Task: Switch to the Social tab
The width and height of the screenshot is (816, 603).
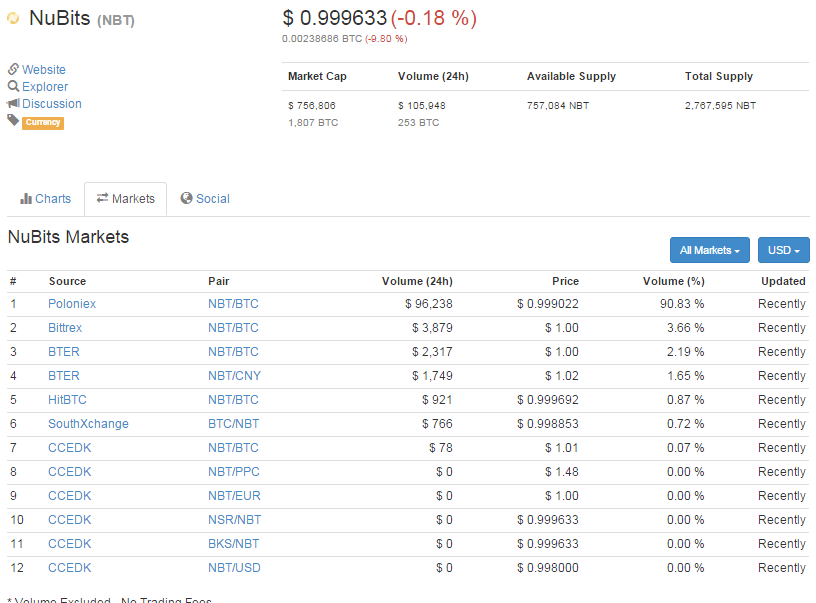Action: (x=205, y=199)
